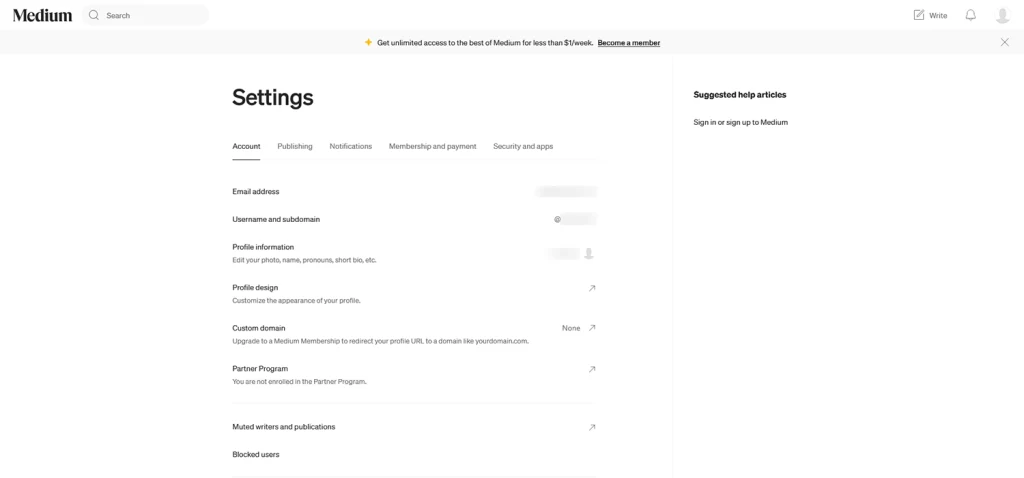Click the search magnifier icon

[x=94, y=15]
